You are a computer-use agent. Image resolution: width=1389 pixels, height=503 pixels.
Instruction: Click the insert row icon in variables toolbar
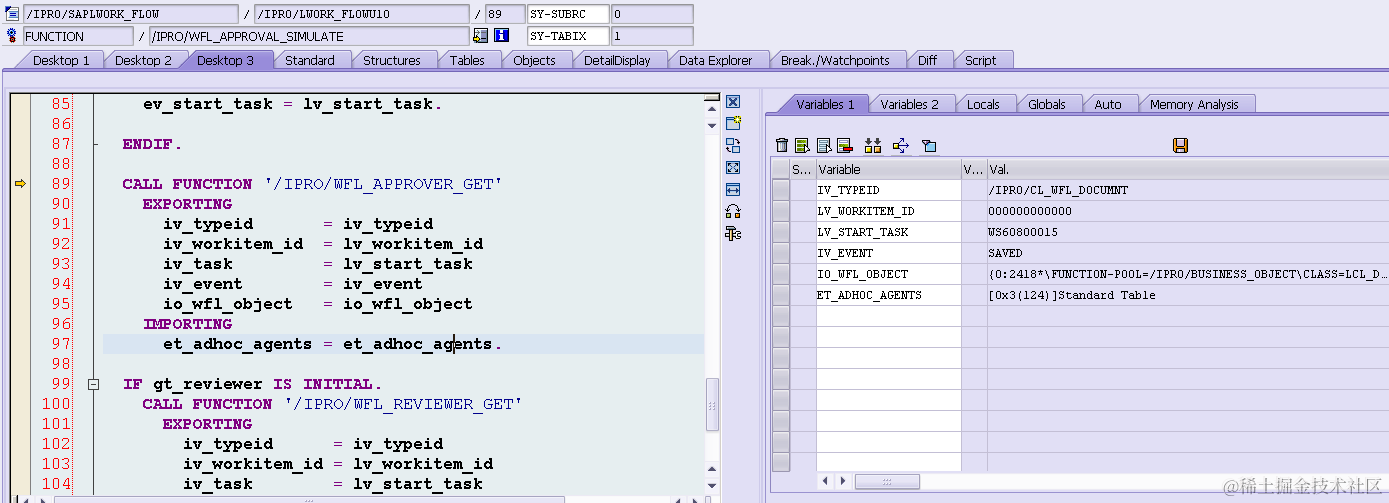802,146
